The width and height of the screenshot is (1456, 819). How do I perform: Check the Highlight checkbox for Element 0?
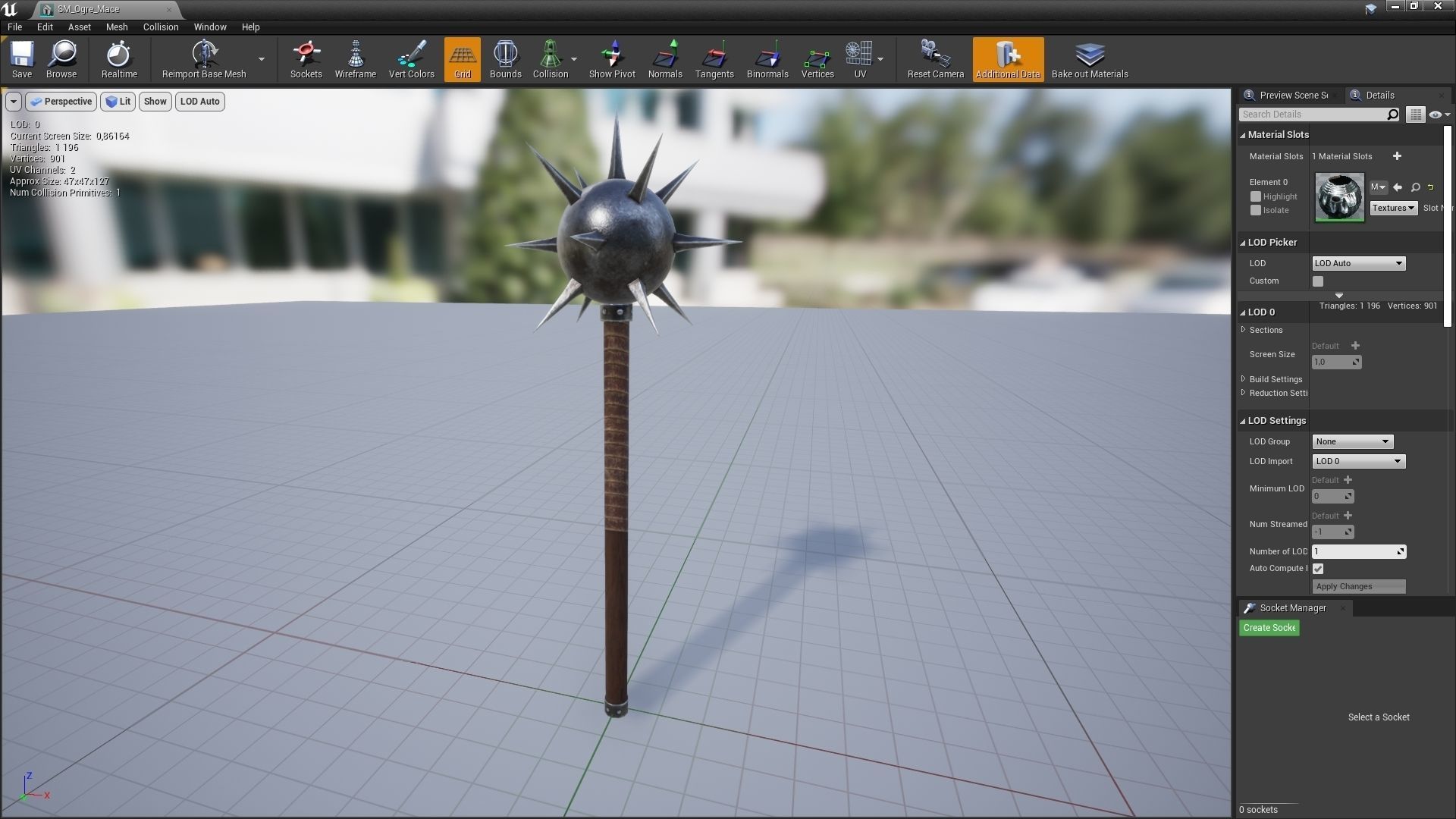tap(1256, 196)
